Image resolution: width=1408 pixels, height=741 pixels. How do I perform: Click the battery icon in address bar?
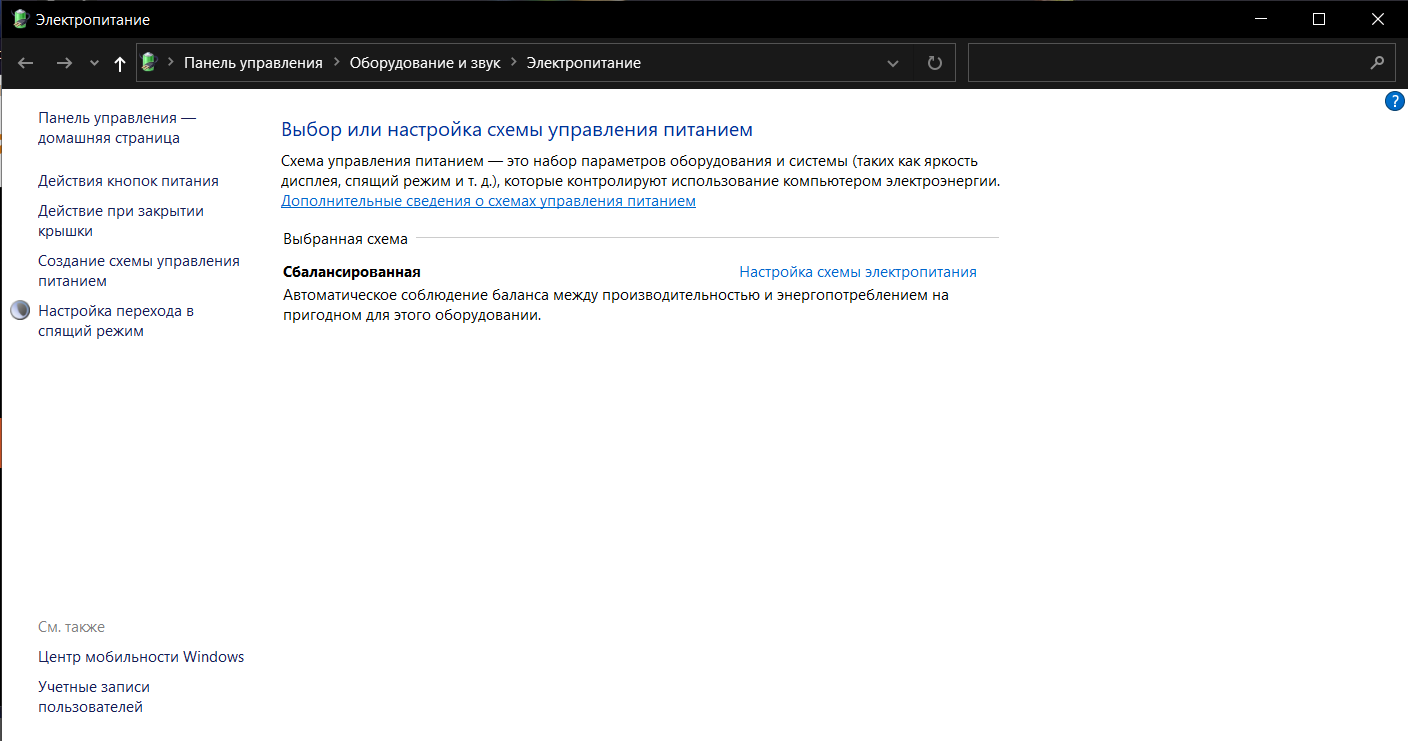149,62
